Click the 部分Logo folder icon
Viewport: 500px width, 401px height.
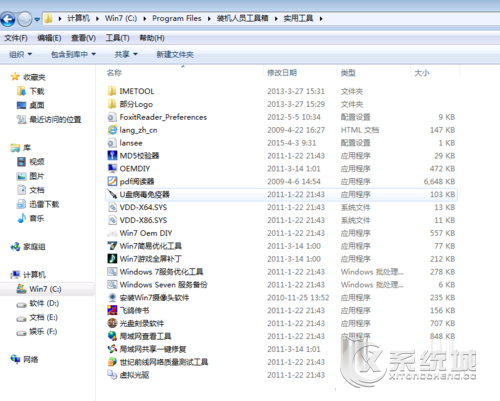coord(112,104)
